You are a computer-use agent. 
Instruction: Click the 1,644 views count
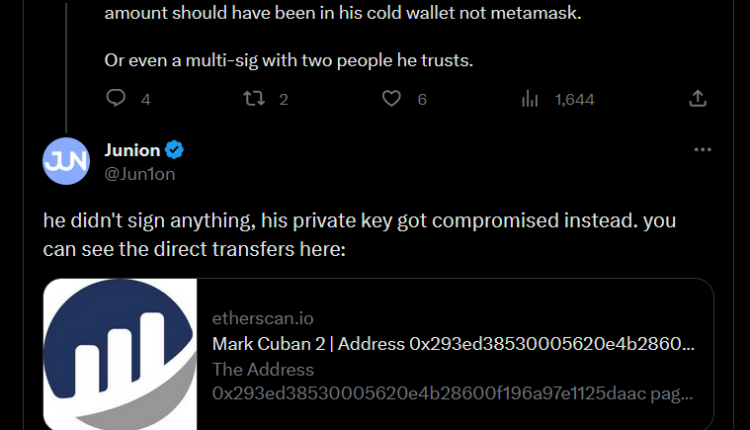click(574, 99)
